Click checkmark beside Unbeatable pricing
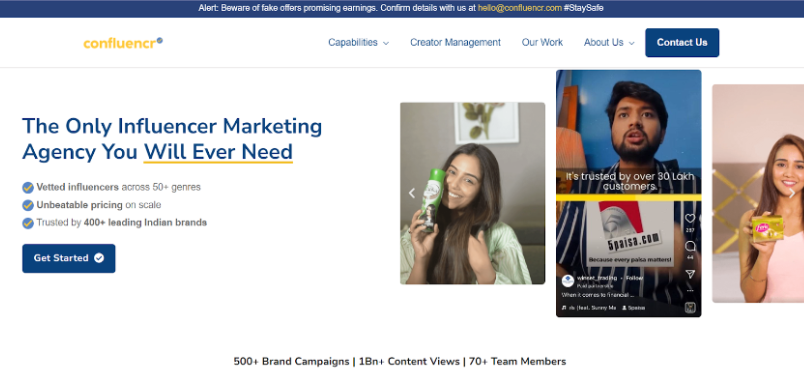Screen dimensions: 804x389 pos(28,206)
